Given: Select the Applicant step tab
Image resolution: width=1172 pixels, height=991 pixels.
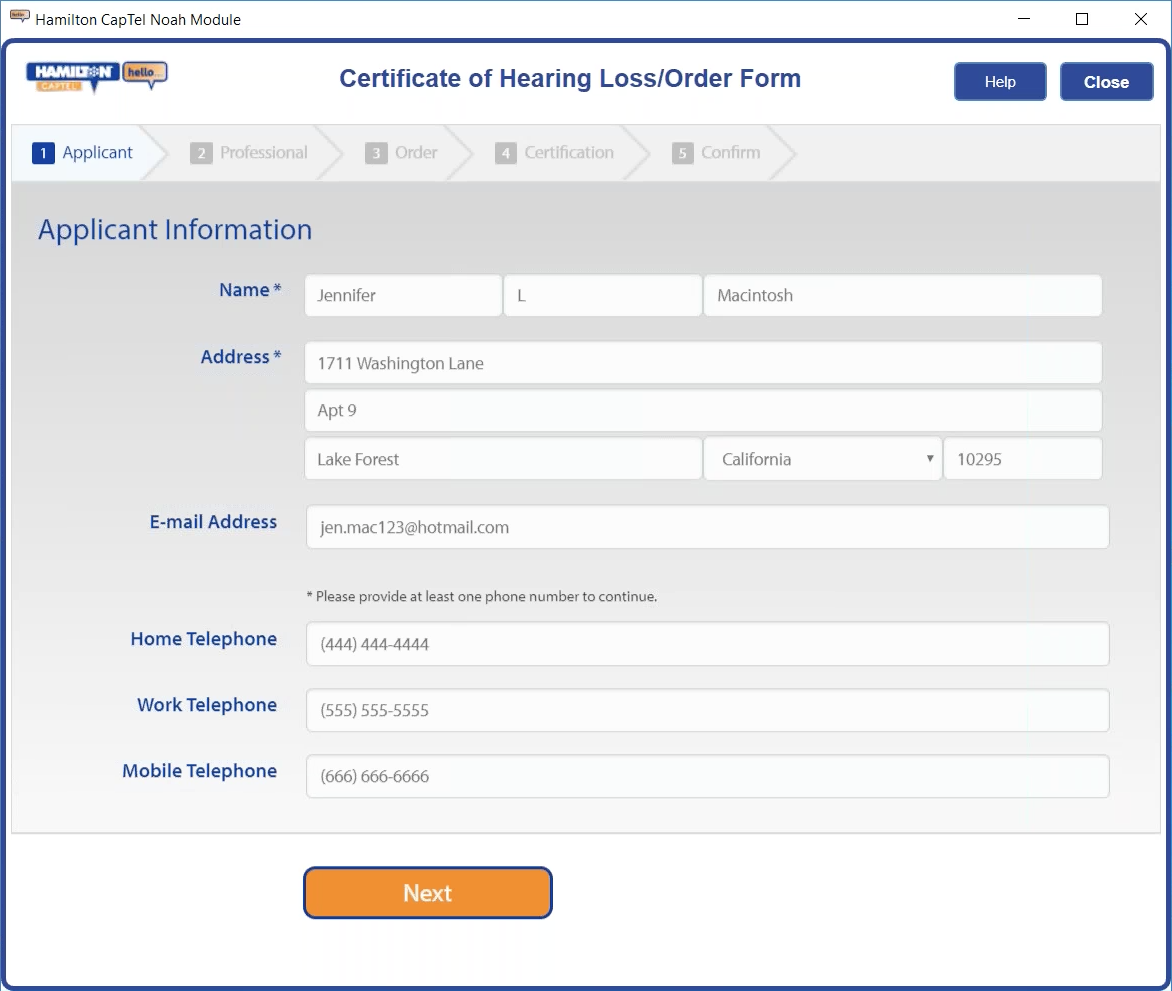Looking at the screenshot, I should [84, 153].
